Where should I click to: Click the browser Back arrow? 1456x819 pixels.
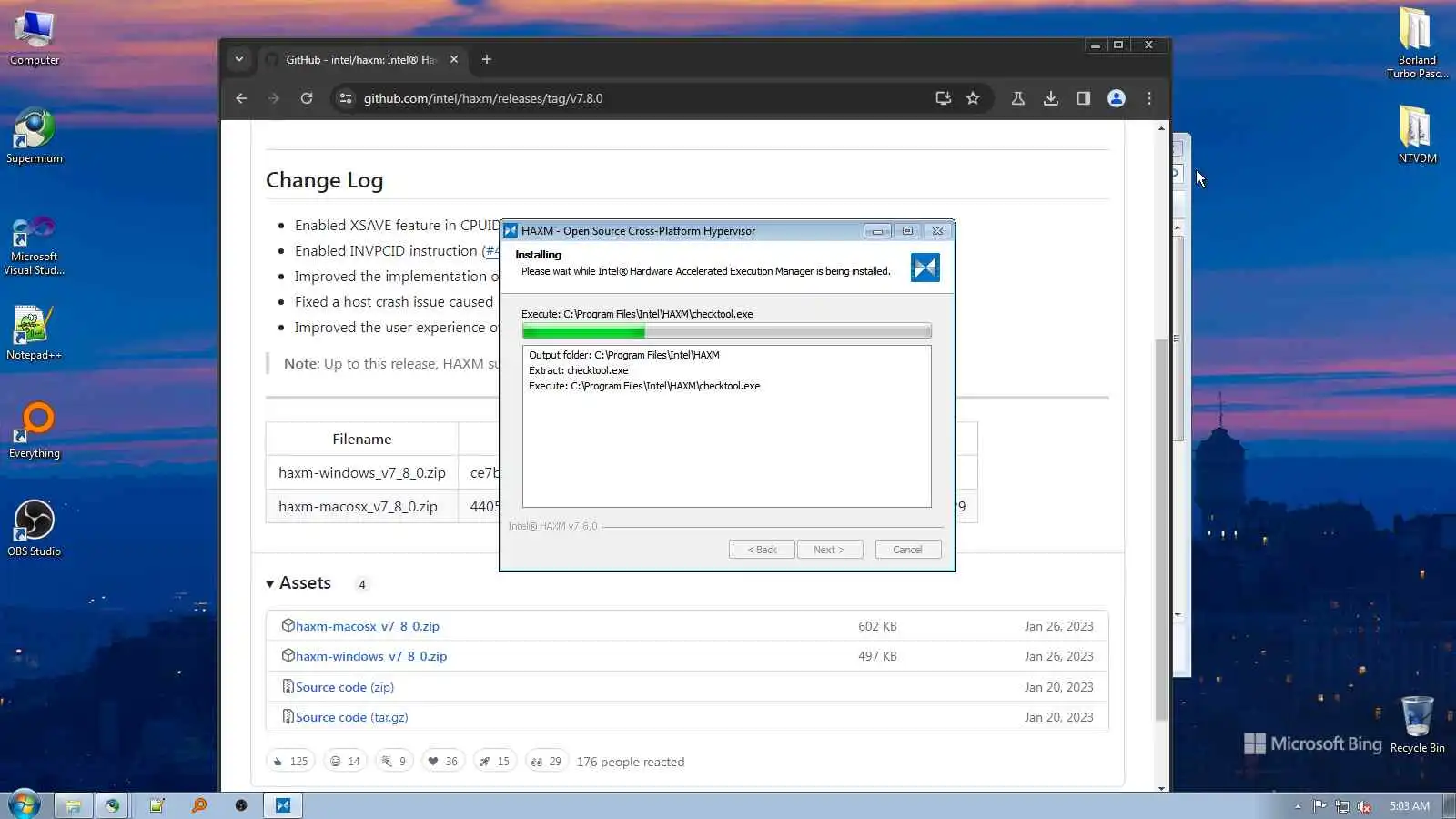coord(241,98)
